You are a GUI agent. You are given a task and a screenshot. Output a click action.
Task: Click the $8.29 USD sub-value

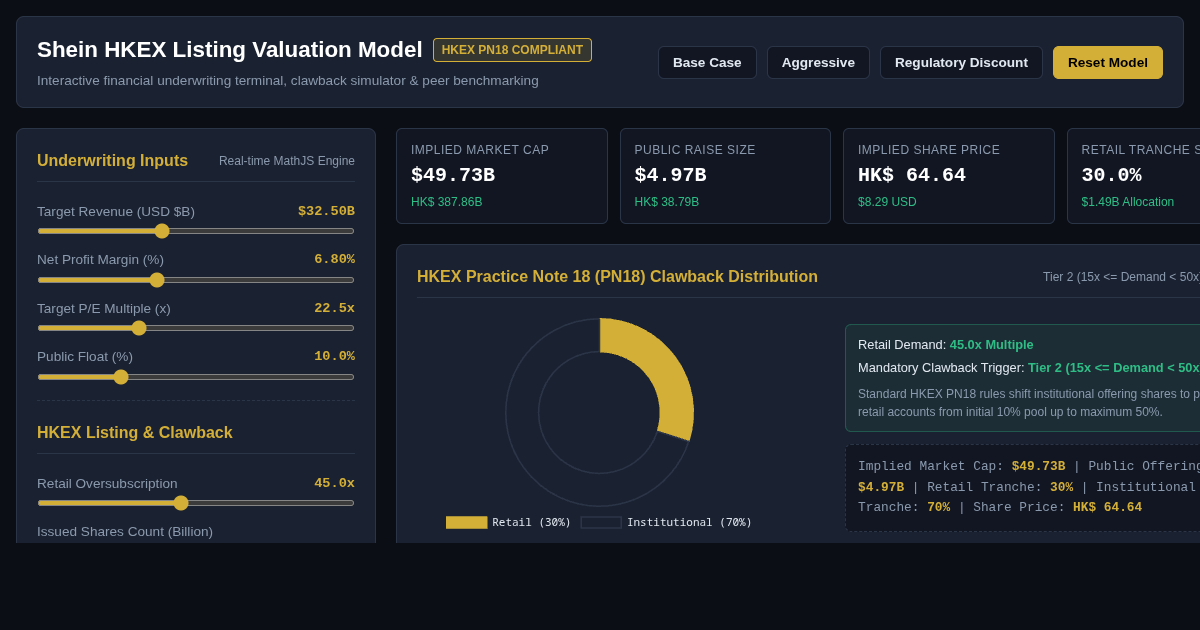pyautogui.click(x=887, y=202)
